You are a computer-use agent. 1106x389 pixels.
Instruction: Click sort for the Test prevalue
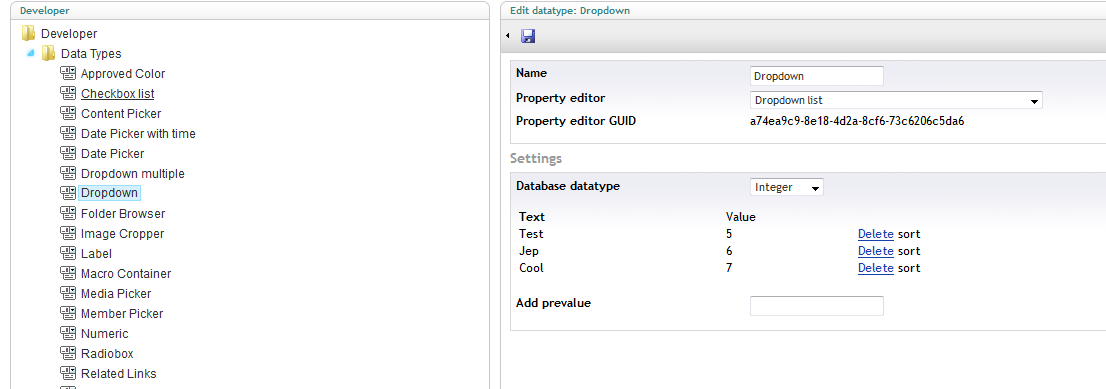click(909, 234)
